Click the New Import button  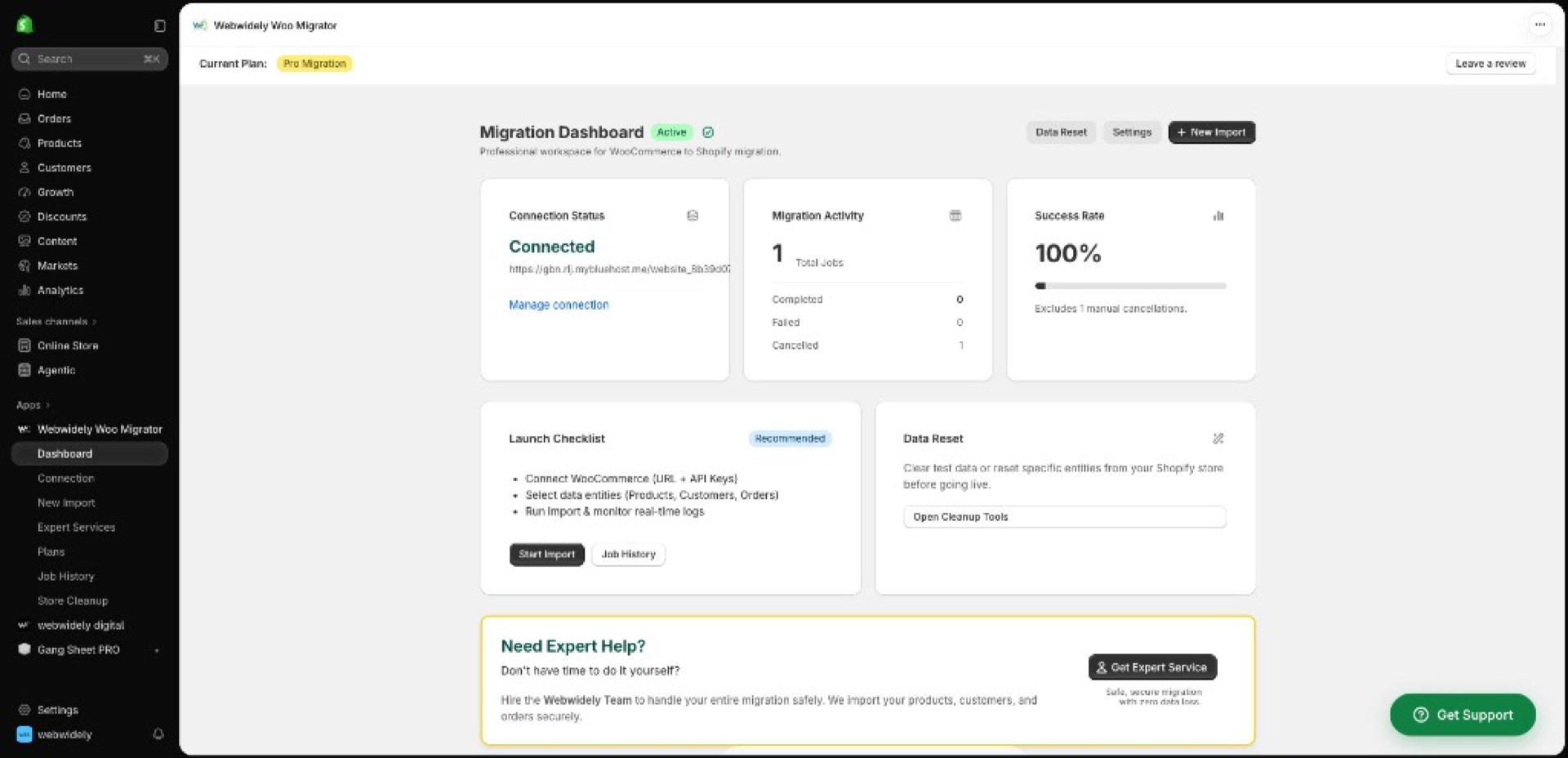click(1211, 132)
